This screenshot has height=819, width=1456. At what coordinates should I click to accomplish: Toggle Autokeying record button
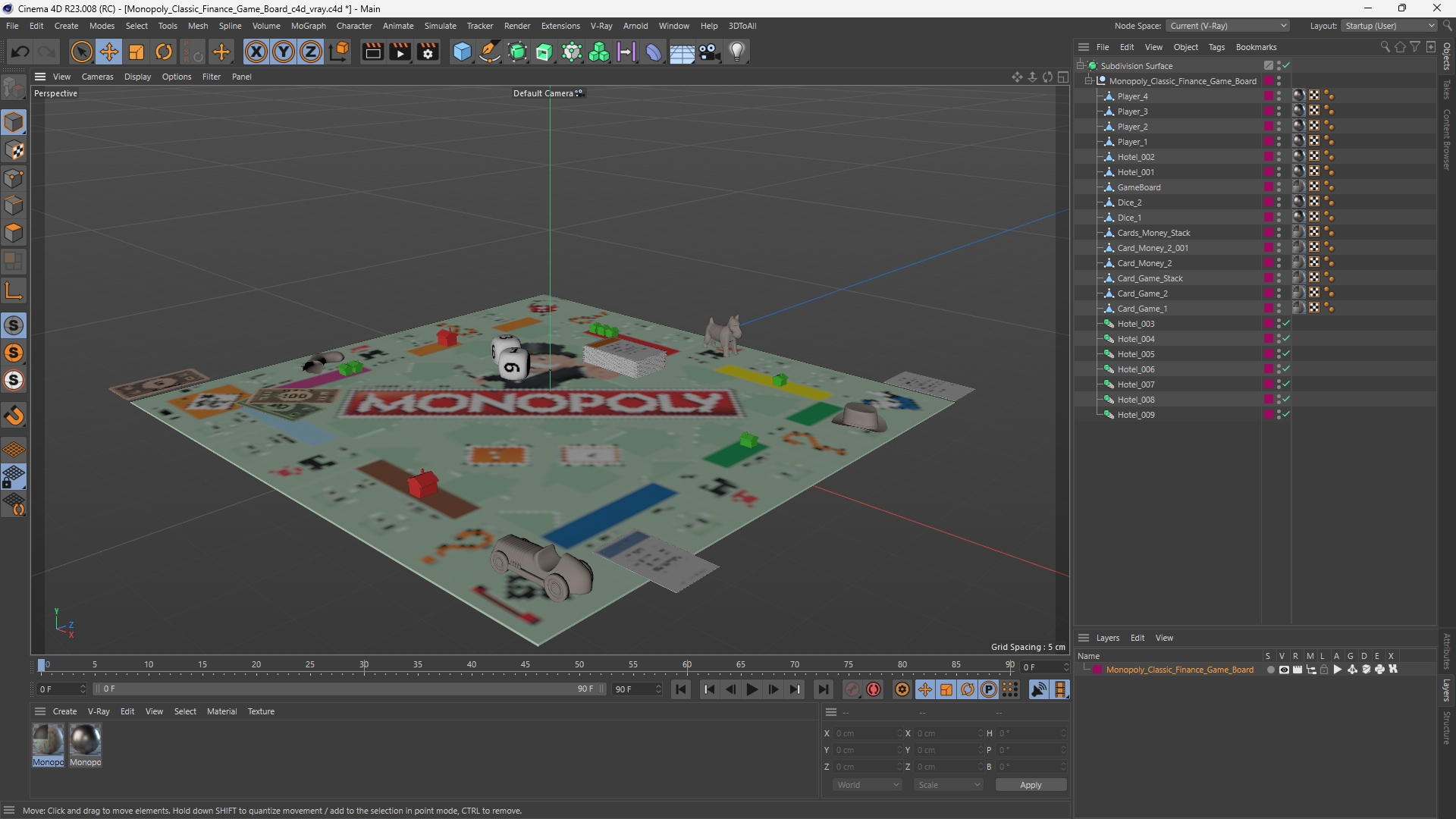click(874, 689)
